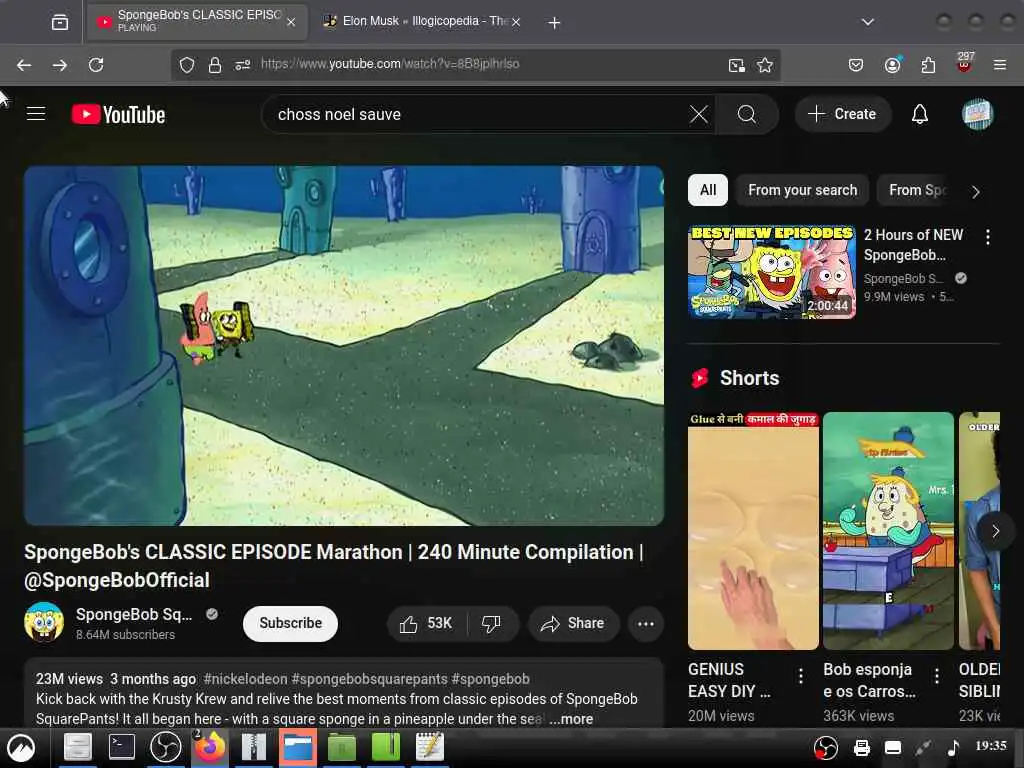1024x768 pixels.
Task: Open the Firefox application hamburger menu
Action: (1000, 65)
